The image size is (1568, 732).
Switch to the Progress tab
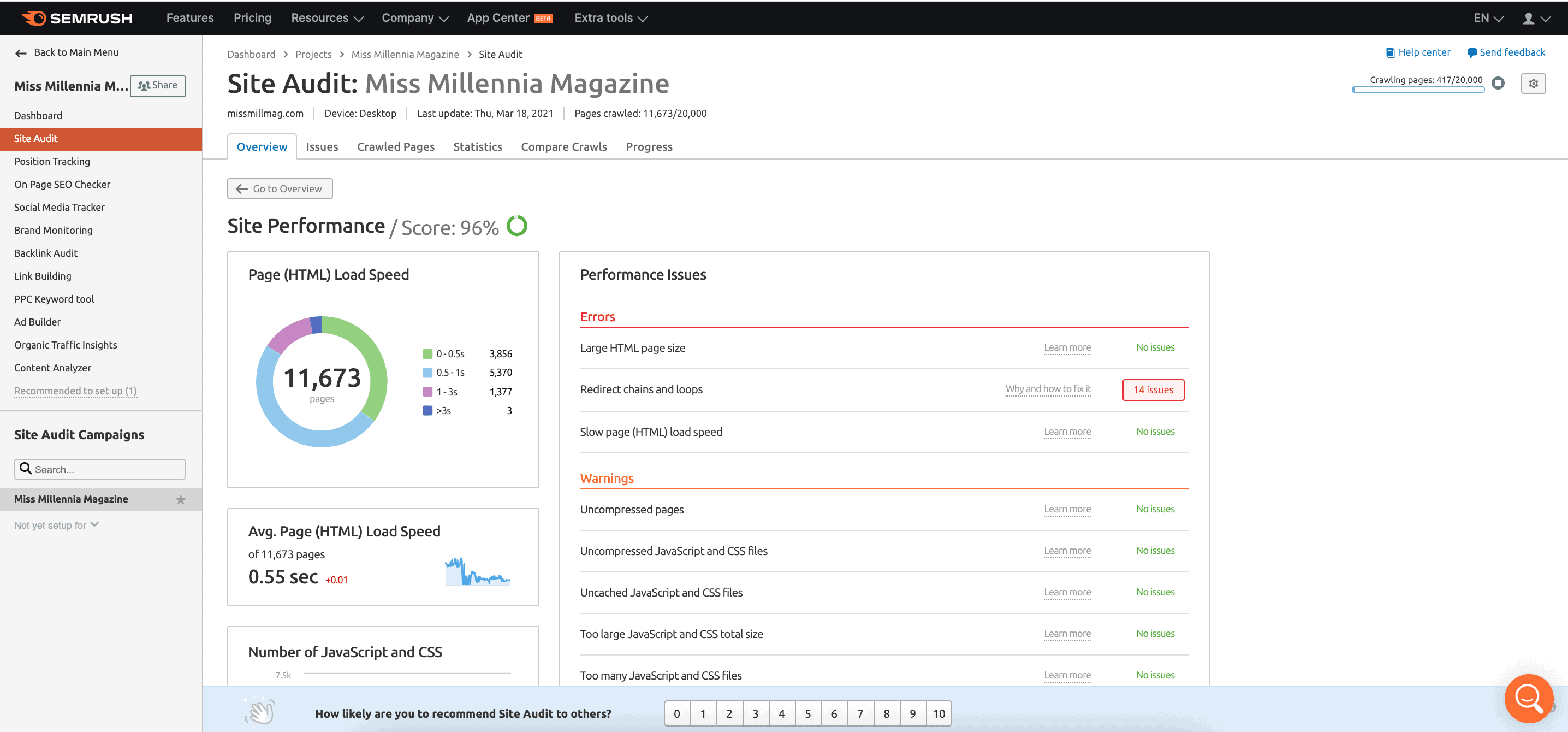650,146
